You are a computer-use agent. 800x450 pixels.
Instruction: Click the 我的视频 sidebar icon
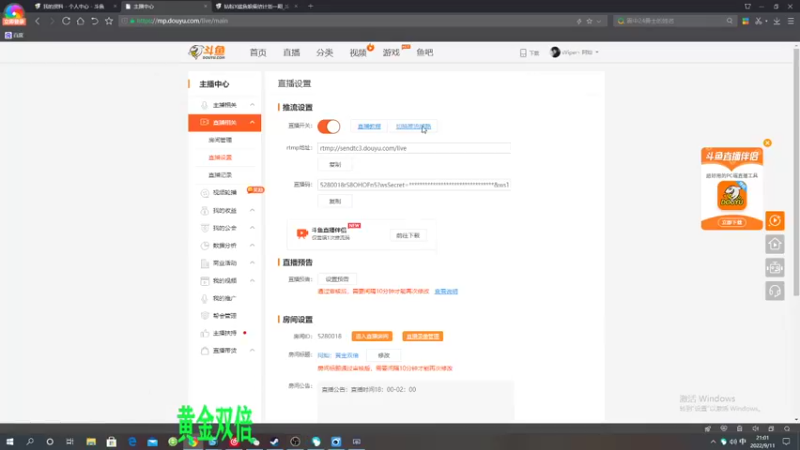tap(205, 281)
